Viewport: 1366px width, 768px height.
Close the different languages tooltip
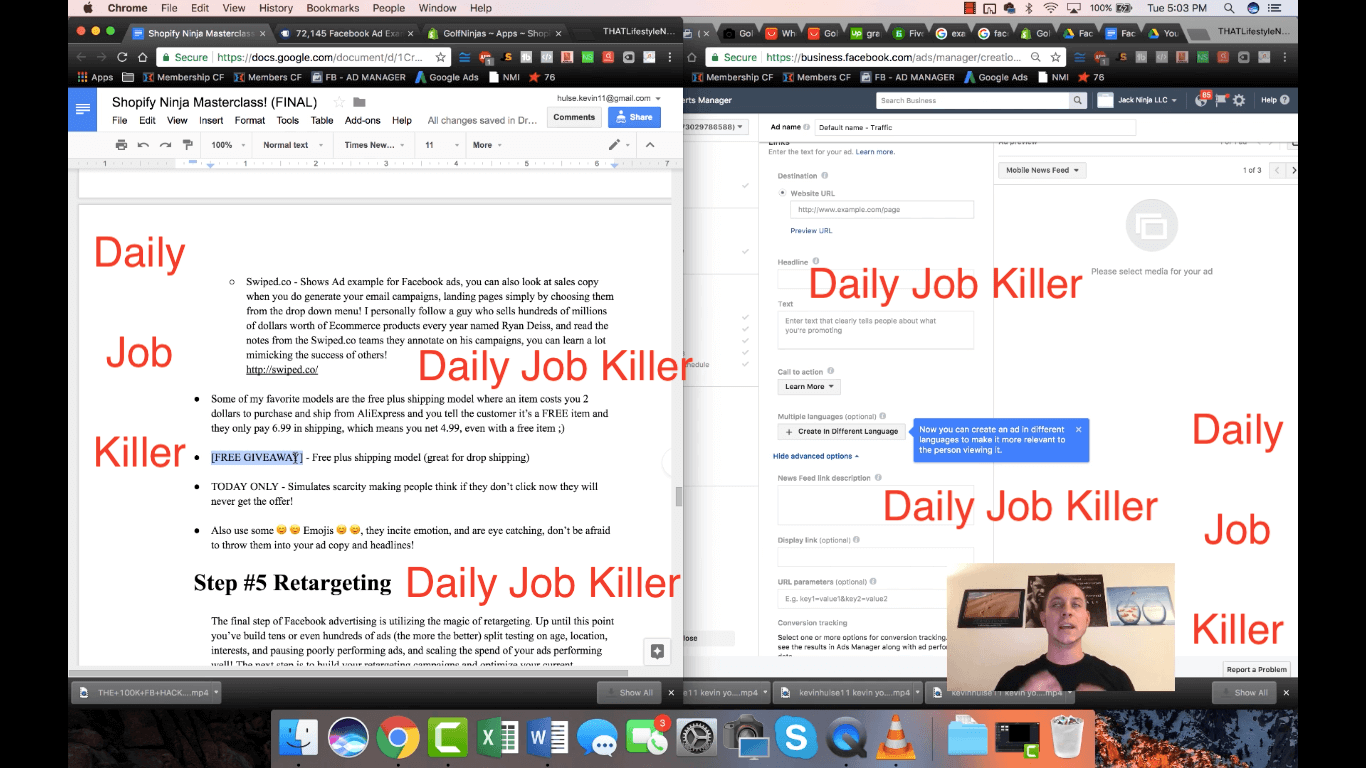click(1078, 429)
